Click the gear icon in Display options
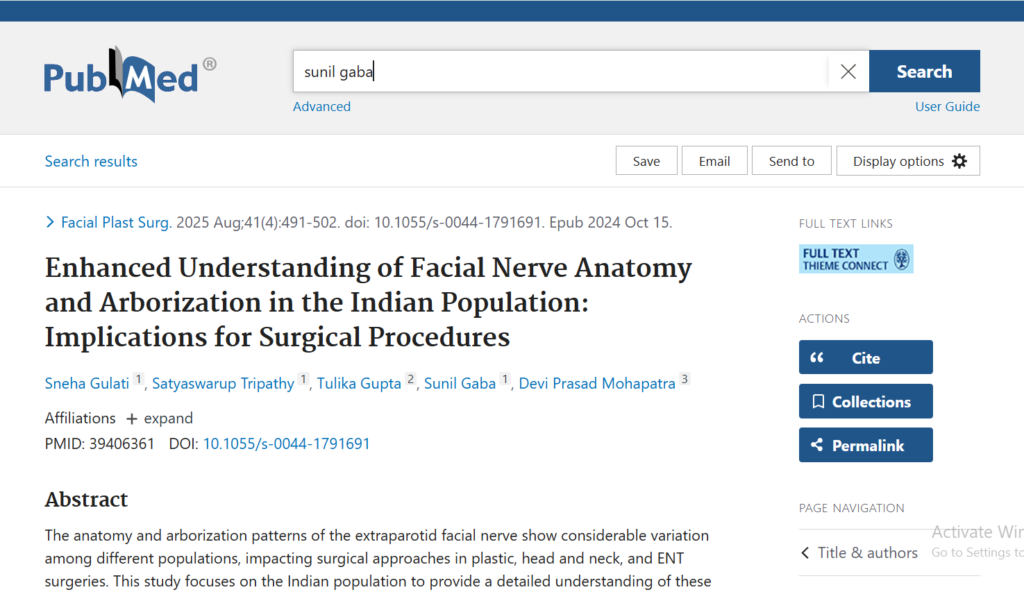The image size is (1024, 592). (959, 161)
